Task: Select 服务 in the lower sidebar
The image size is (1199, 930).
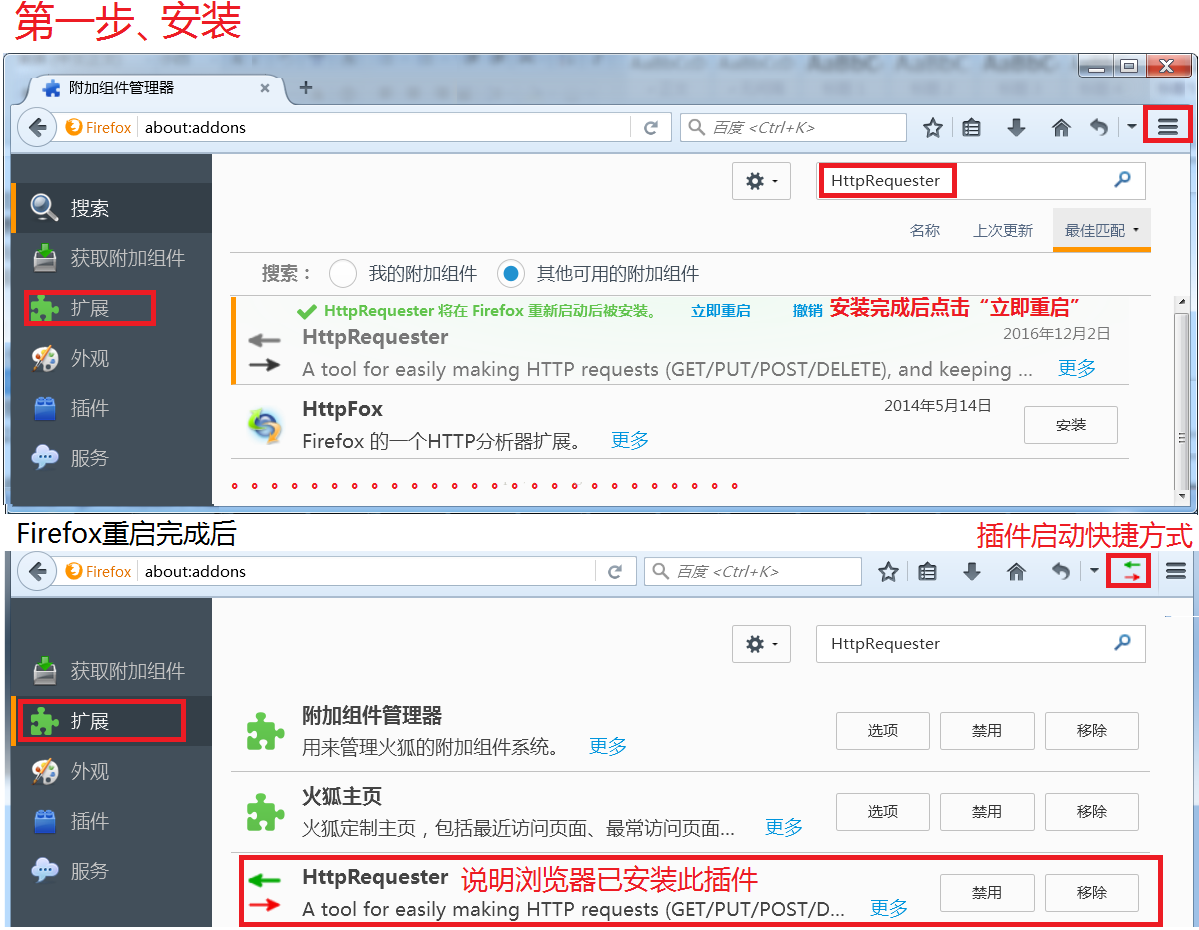Action: 112,870
